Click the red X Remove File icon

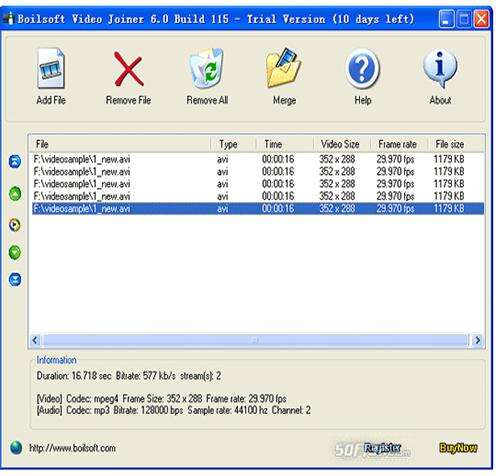128,69
